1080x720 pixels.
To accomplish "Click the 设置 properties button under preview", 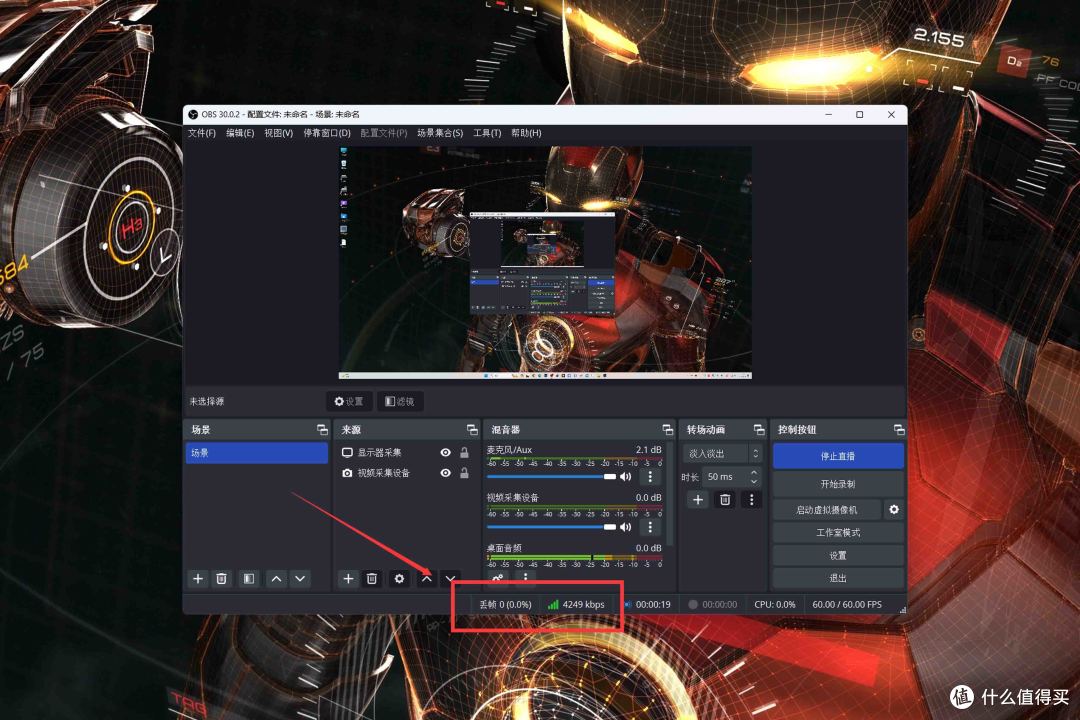I will (x=349, y=401).
